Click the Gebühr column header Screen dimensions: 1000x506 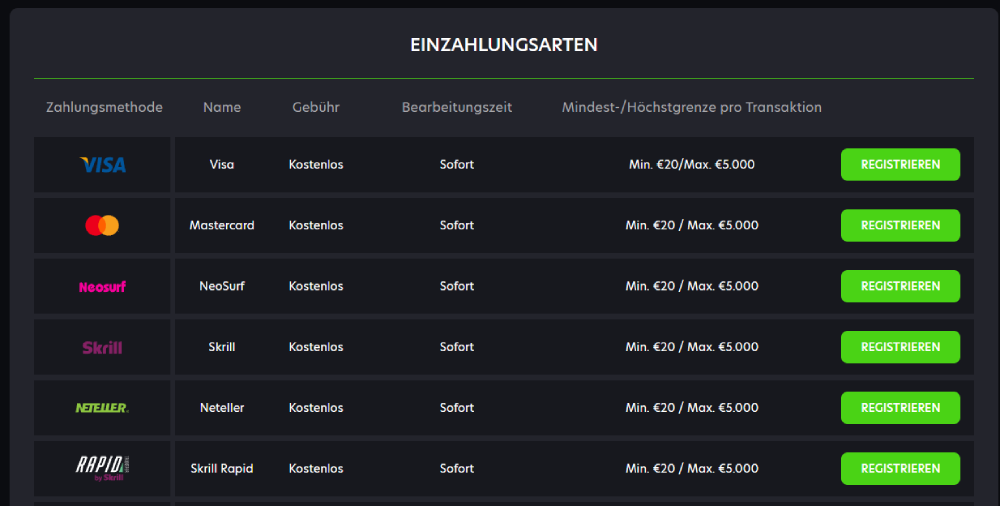(316, 107)
